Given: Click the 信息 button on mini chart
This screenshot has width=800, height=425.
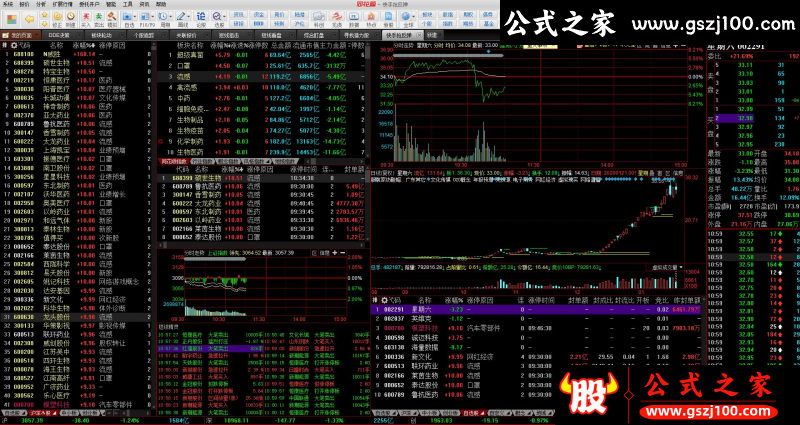Looking at the screenshot, I should pyautogui.click(x=324, y=253).
